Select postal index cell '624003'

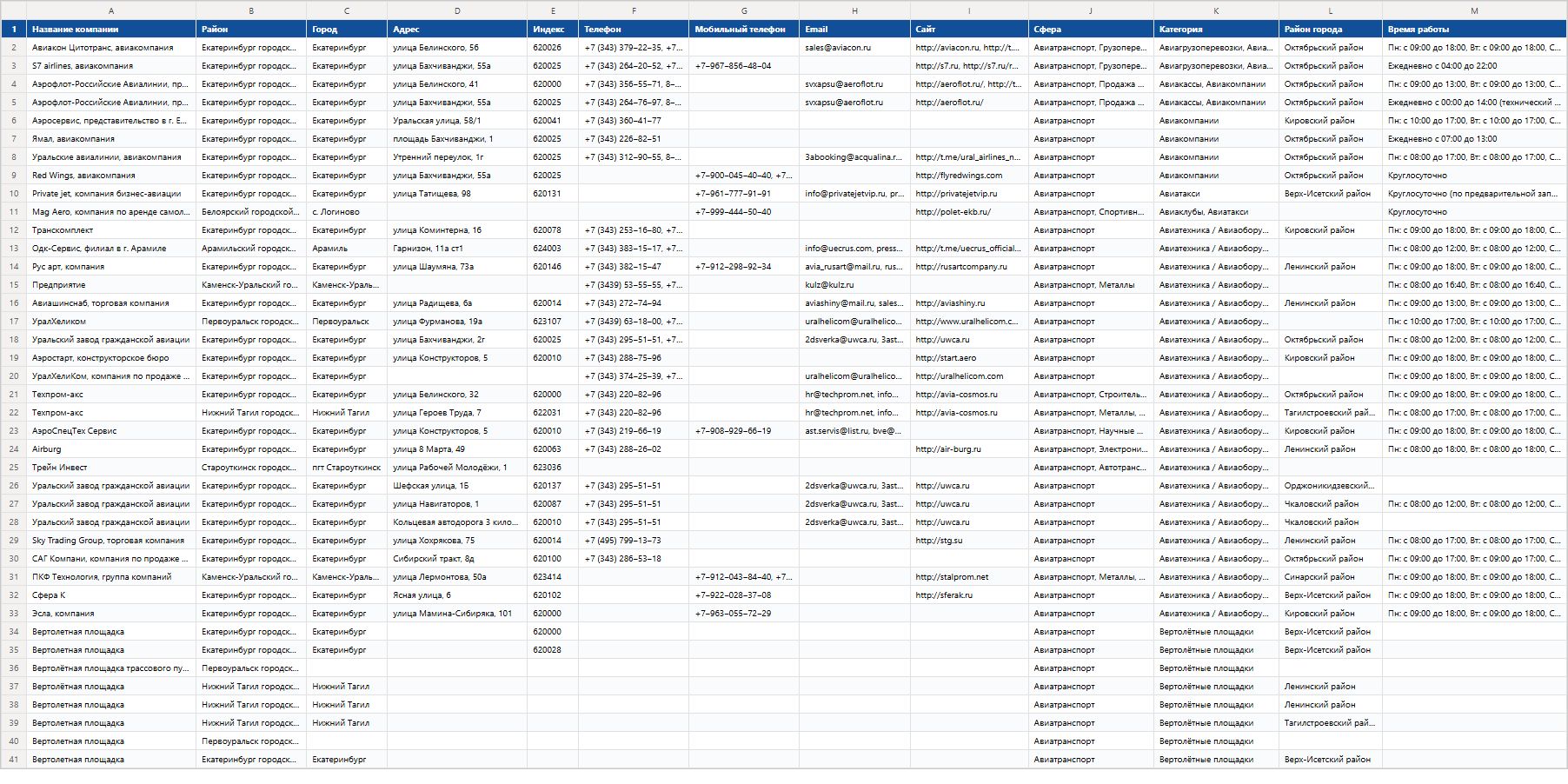pos(553,249)
